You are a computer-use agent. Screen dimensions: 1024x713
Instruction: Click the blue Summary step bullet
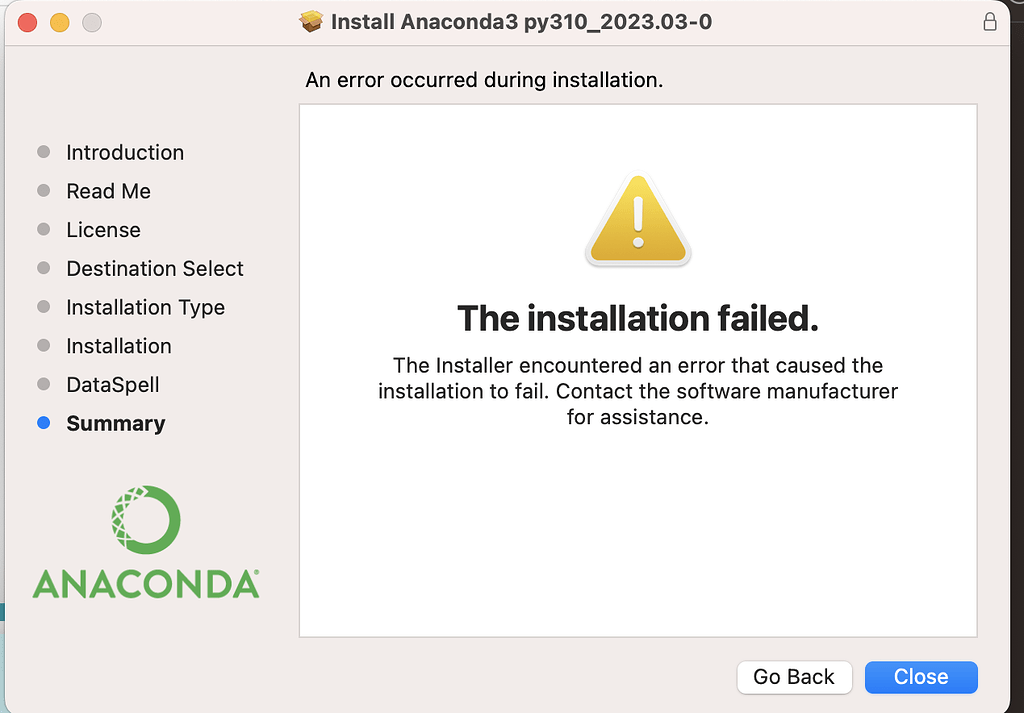click(x=43, y=423)
